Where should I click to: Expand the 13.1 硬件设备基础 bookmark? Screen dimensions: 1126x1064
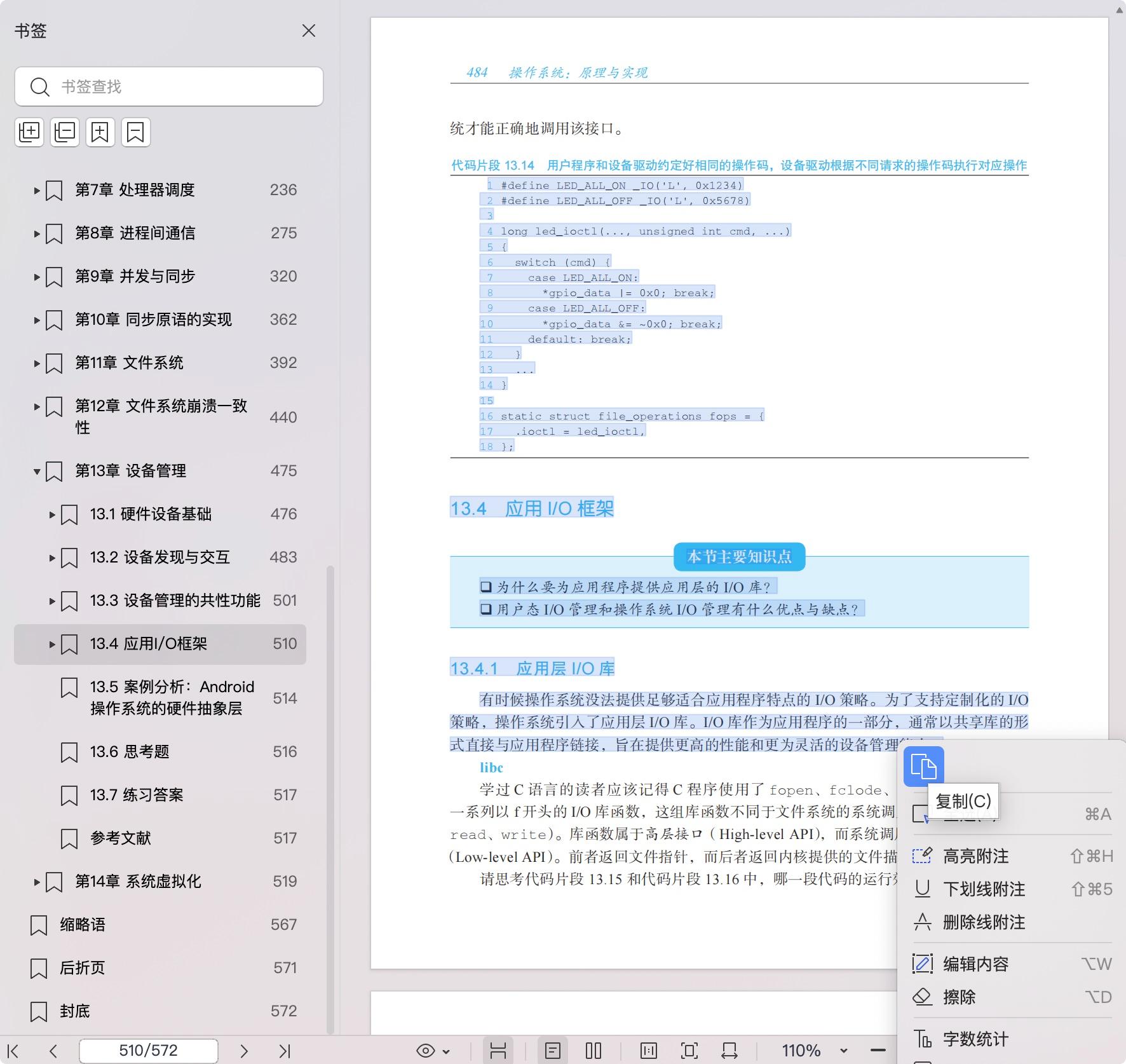tap(52, 514)
